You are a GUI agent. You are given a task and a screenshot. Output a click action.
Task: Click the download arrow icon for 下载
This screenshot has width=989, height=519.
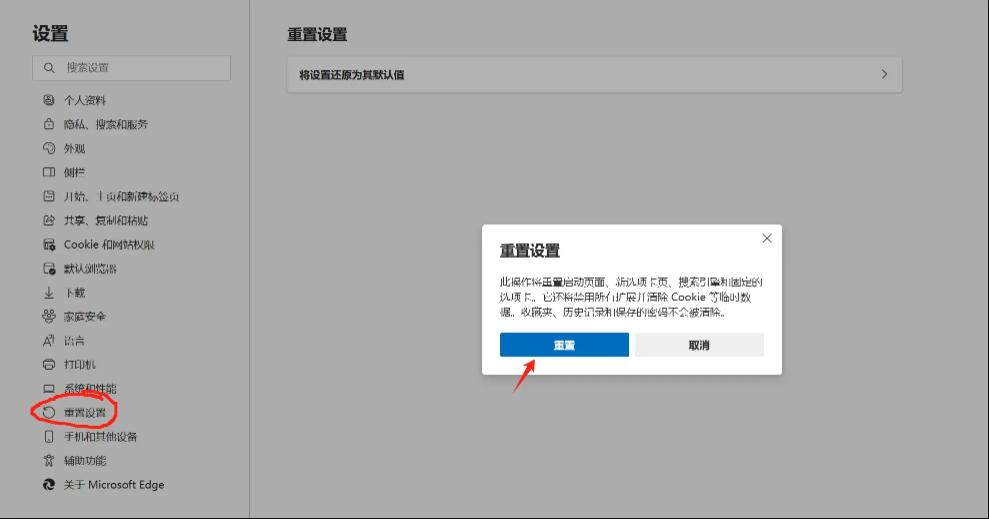[x=48, y=292]
